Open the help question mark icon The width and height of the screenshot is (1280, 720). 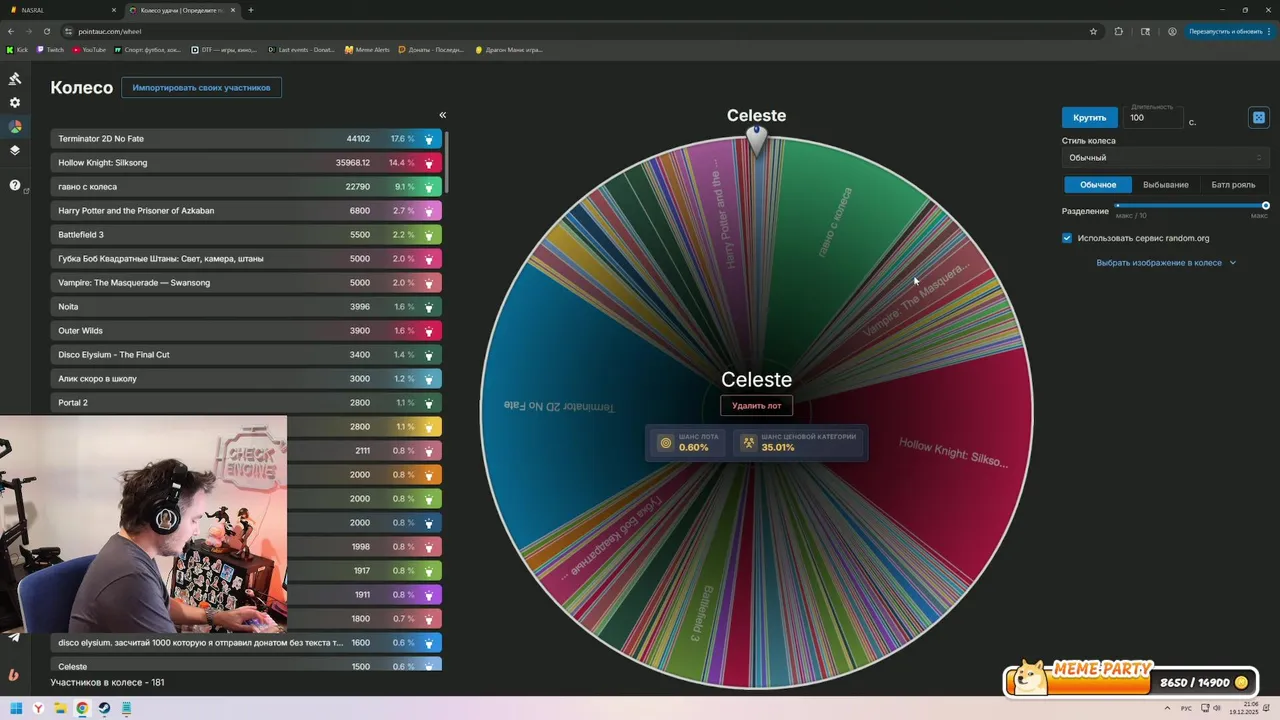[15, 185]
